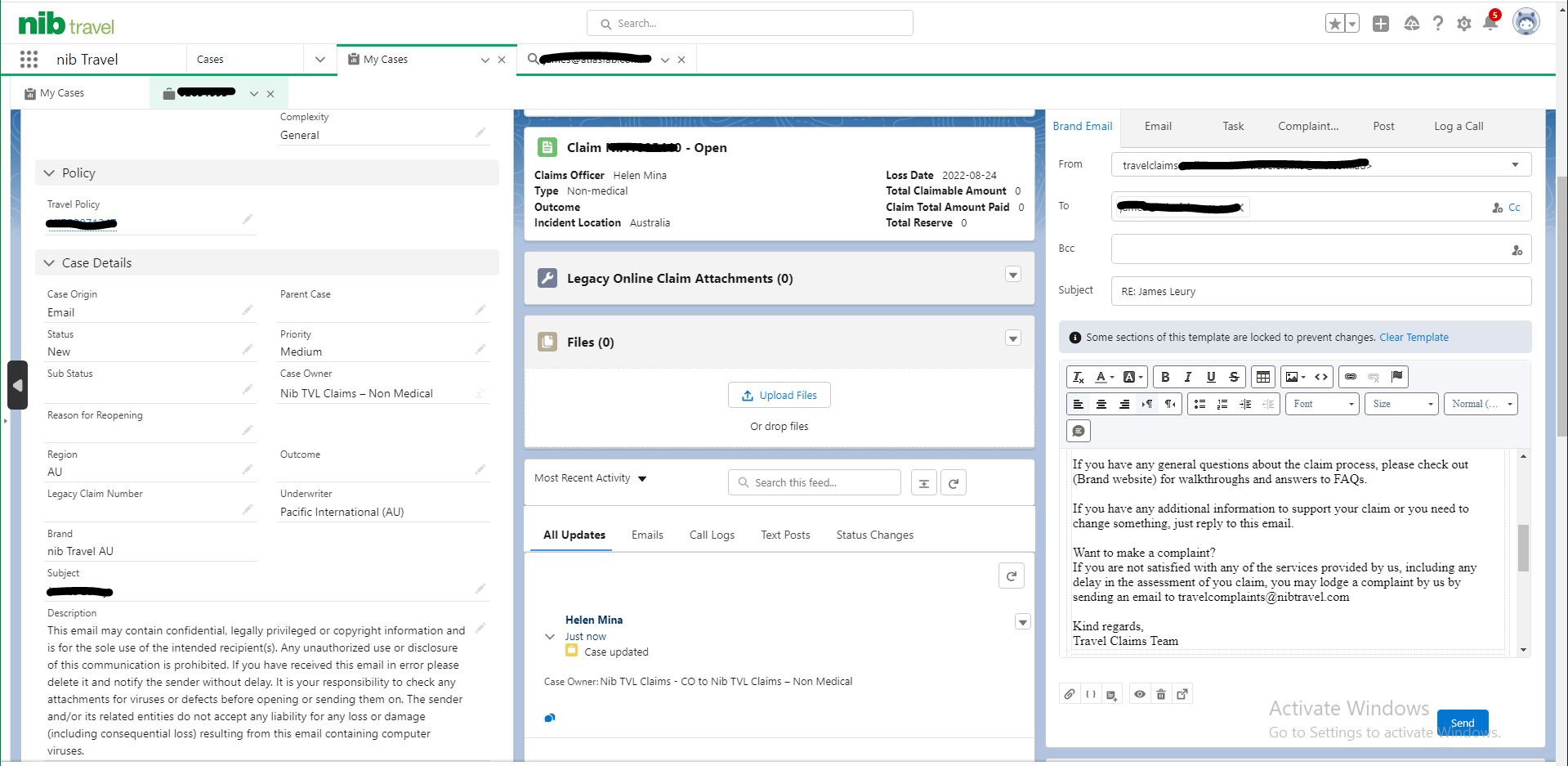Edit the Case Origin field pencil
This screenshot has width=1568, height=766.
pyautogui.click(x=248, y=310)
